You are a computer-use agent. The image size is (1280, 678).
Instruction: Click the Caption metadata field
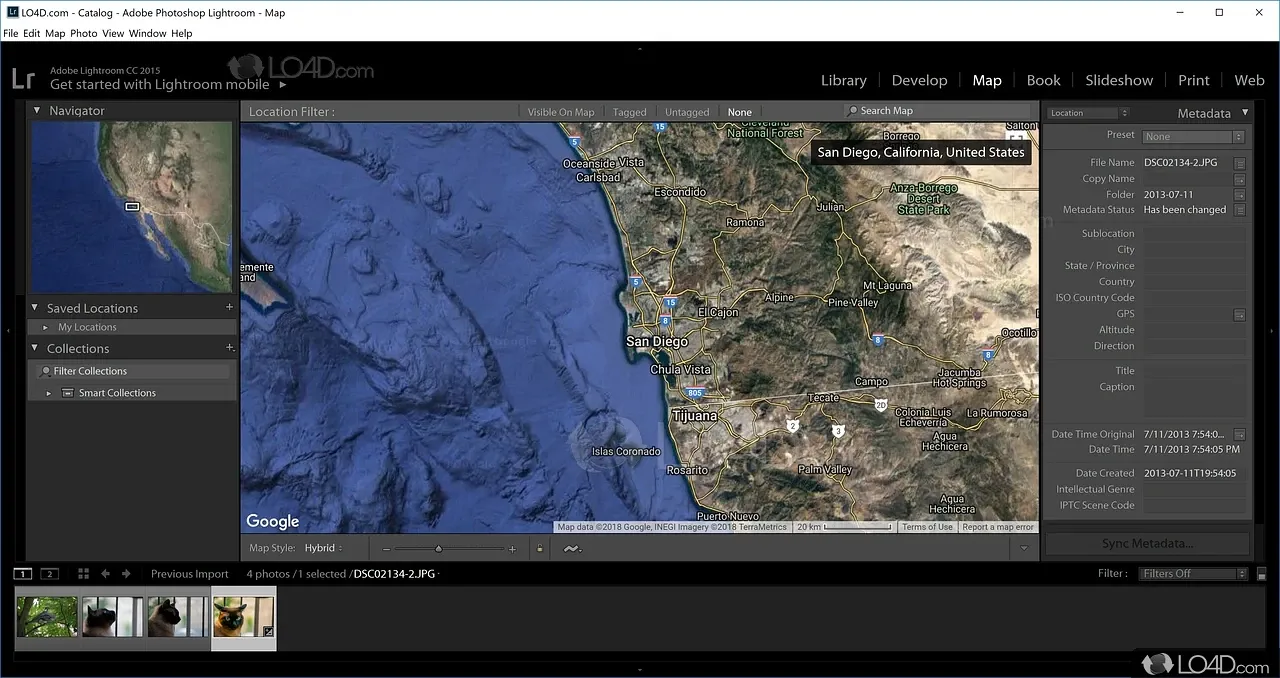coord(1195,398)
